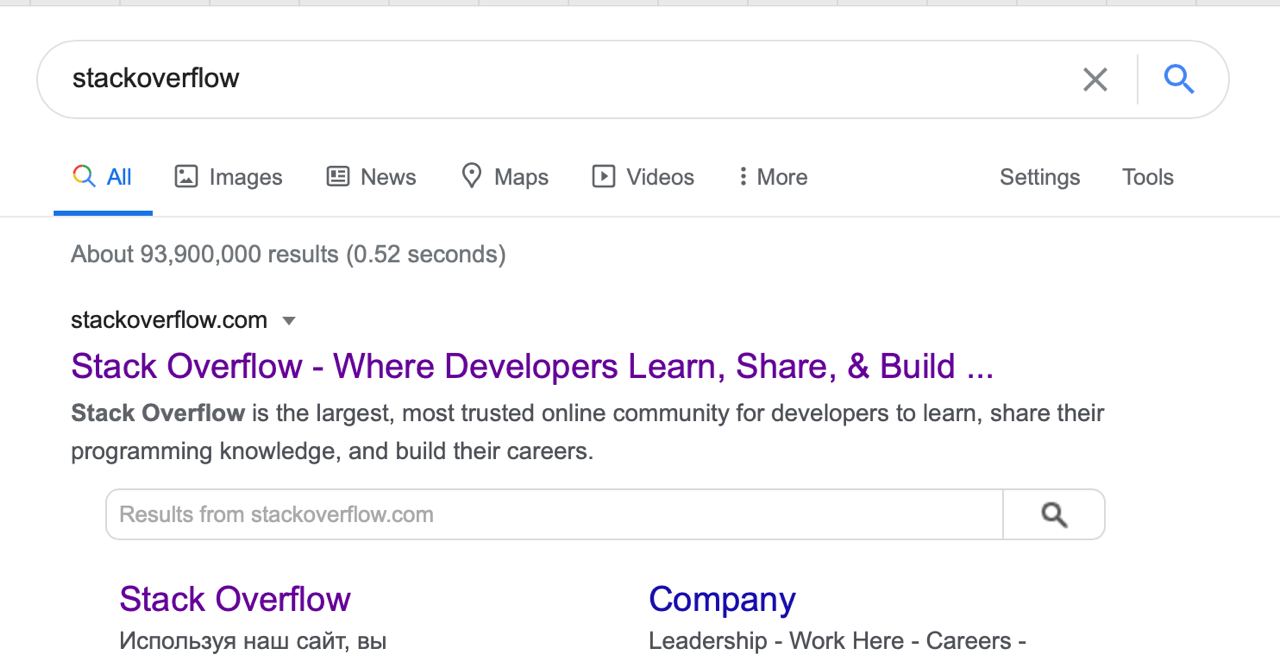Click the 'Results from stackoverflow.com' search field

(555, 515)
